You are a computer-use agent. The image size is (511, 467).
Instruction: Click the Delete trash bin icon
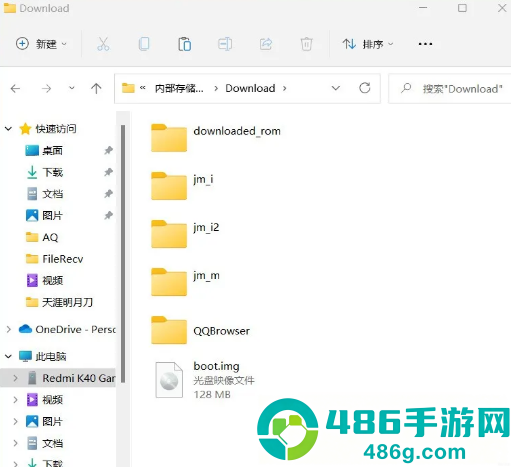point(306,44)
